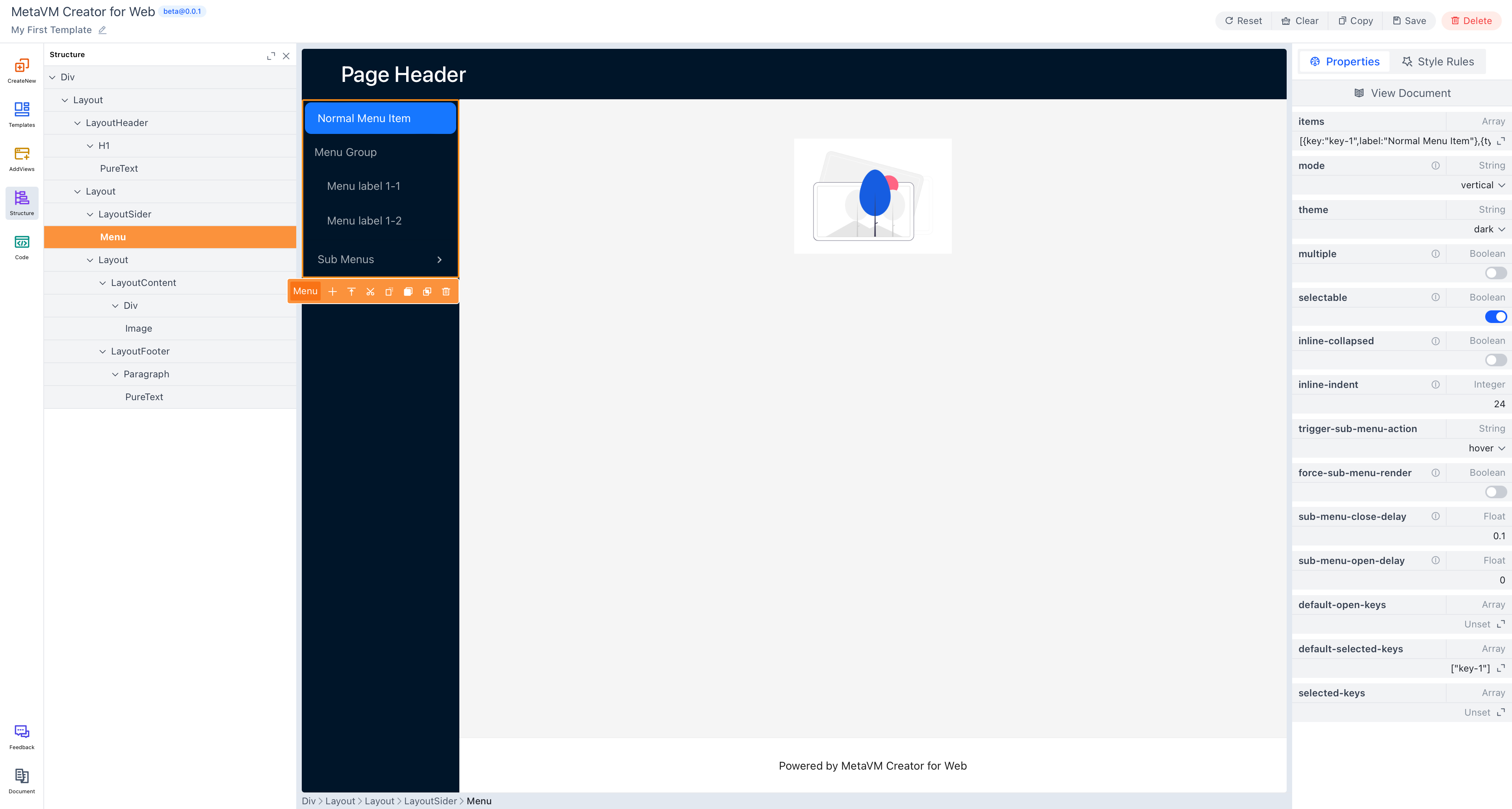The height and width of the screenshot is (809, 1512).
Task: Click the info icon next to multiple
Action: click(1435, 253)
